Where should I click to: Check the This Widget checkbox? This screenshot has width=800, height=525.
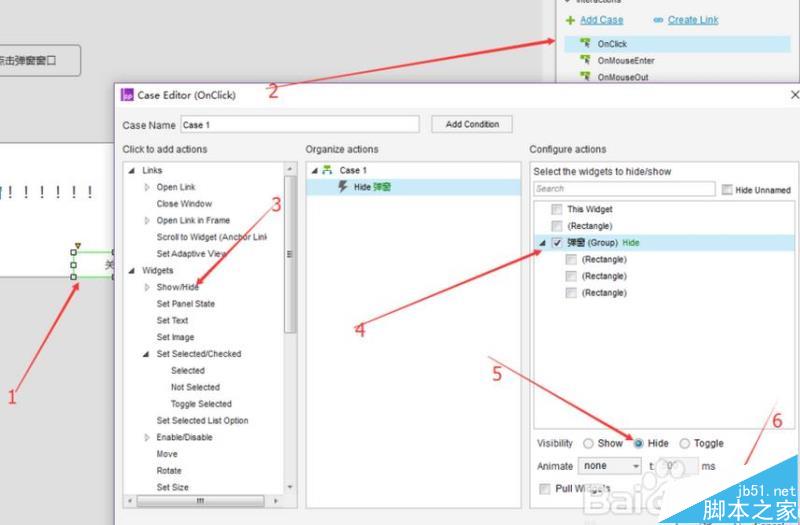pos(556,210)
